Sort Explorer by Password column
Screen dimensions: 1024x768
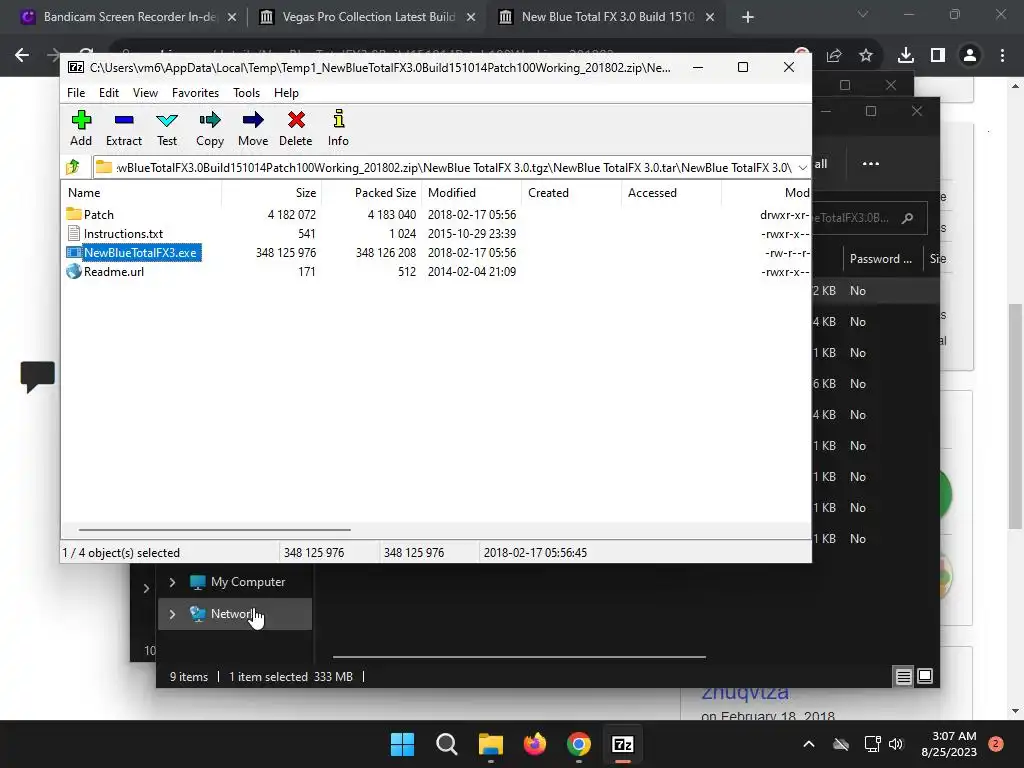[x=882, y=259]
